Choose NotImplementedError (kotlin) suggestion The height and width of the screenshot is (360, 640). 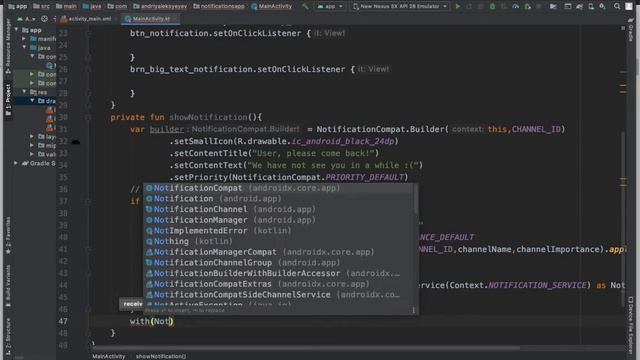pyautogui.click(x=278, y=231)
